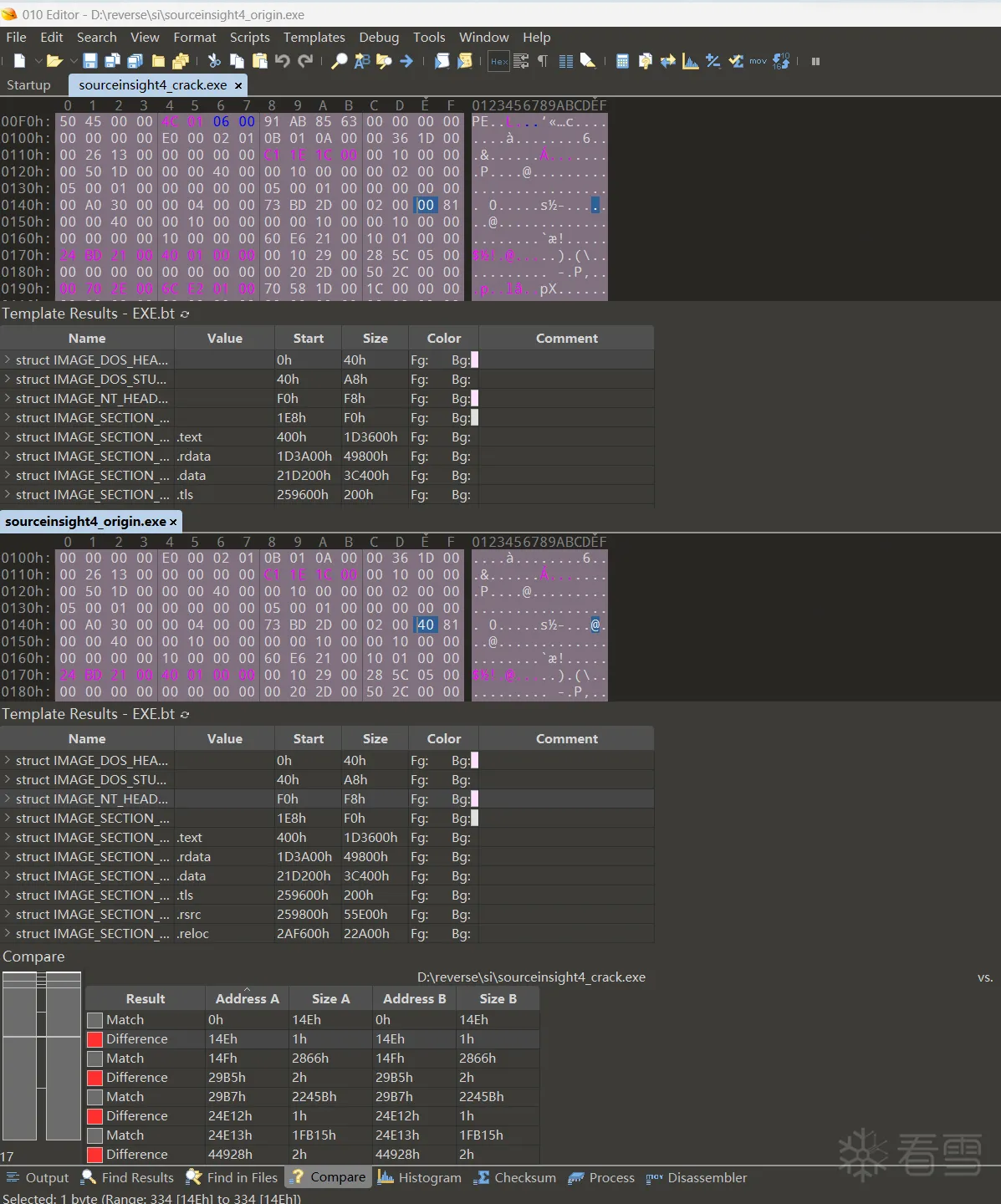Screen dimensions: 1001x1204
Task: Toggle Hex edit mode button
Action: click(499, 61)
